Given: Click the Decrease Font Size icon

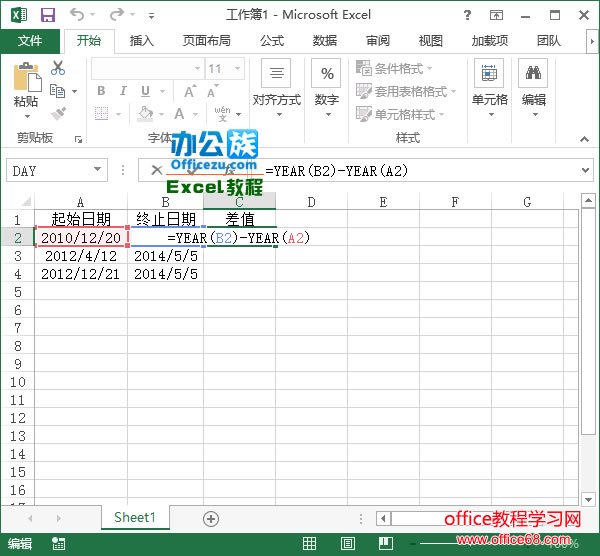Looking at the screenshot, I should click(x=213, y=92).
